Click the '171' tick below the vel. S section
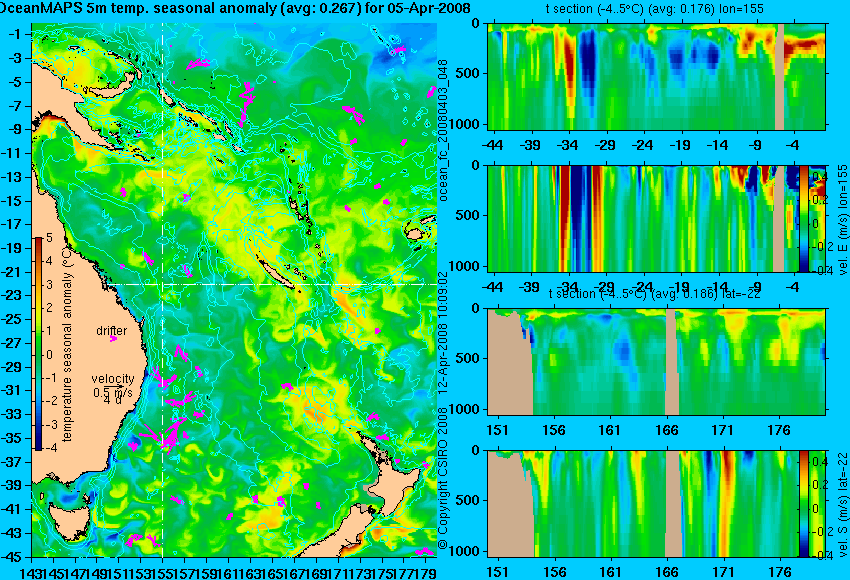850x580 pixels. point(723,572)
